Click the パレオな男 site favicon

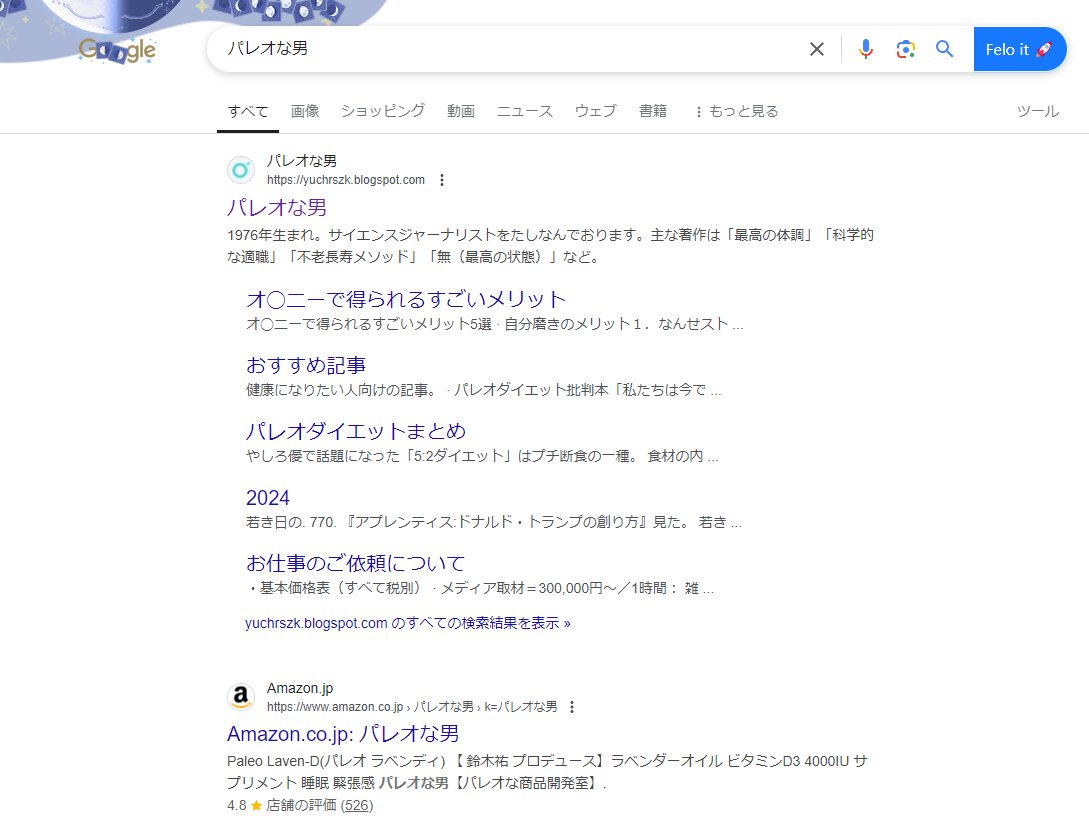tap(240, 170)
